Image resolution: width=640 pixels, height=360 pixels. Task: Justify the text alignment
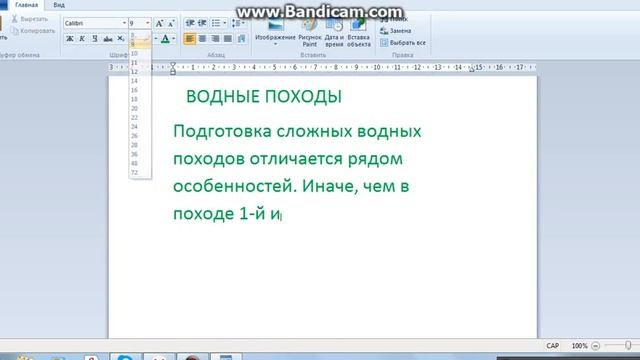coord(228,39)
